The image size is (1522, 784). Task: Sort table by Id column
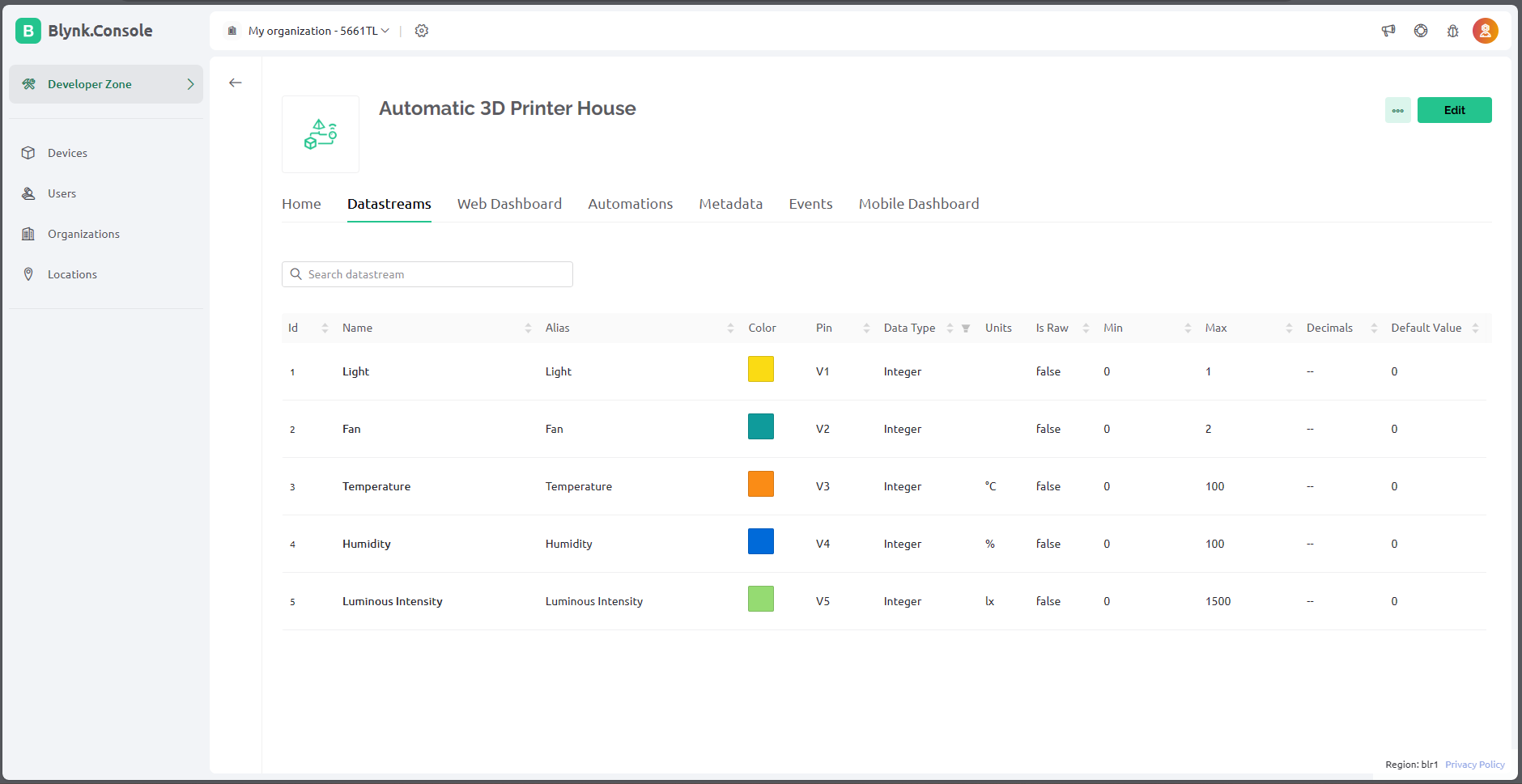(x=325, y=328)
